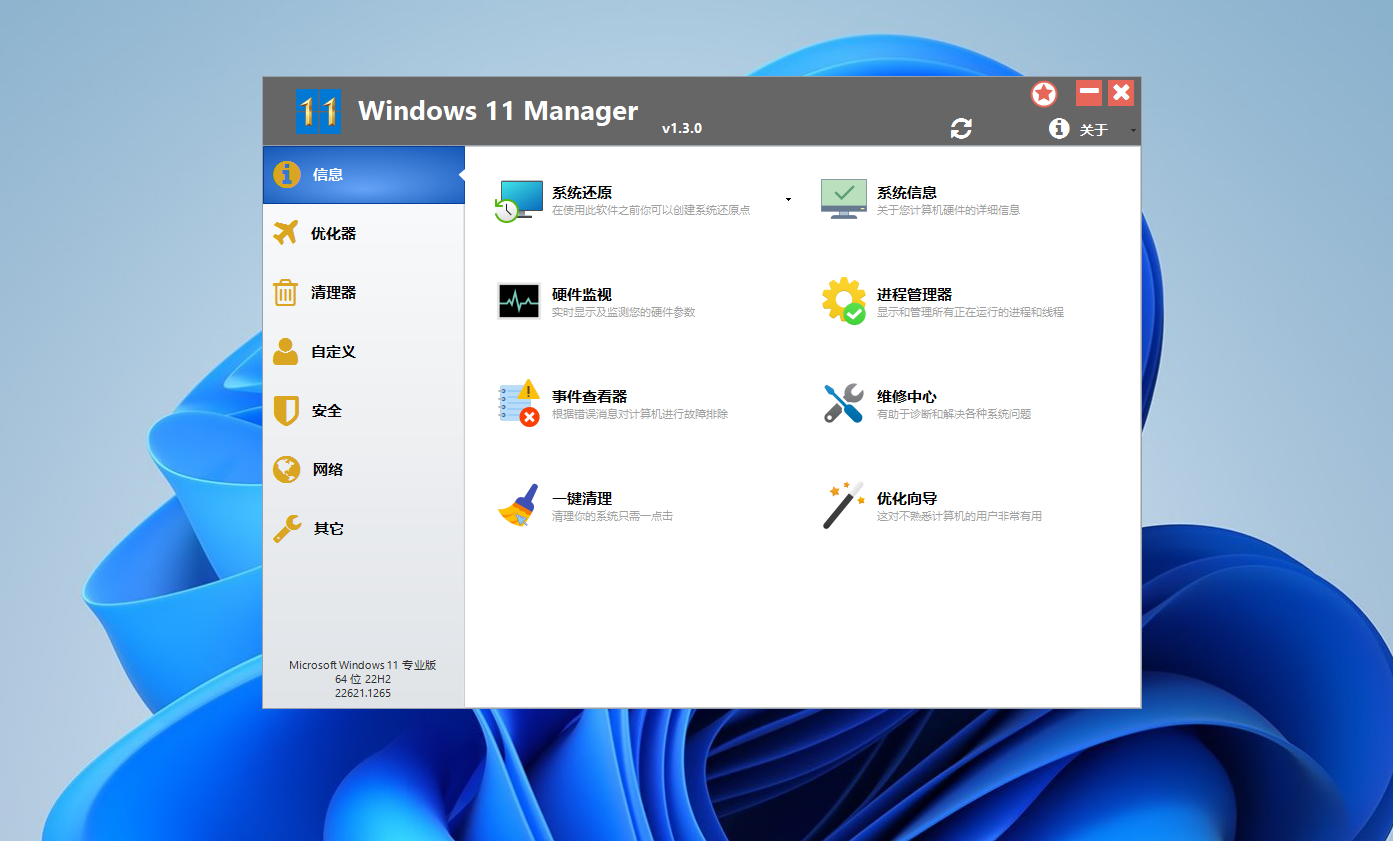Open the 优化器 airplane tab

coord(364,233)
